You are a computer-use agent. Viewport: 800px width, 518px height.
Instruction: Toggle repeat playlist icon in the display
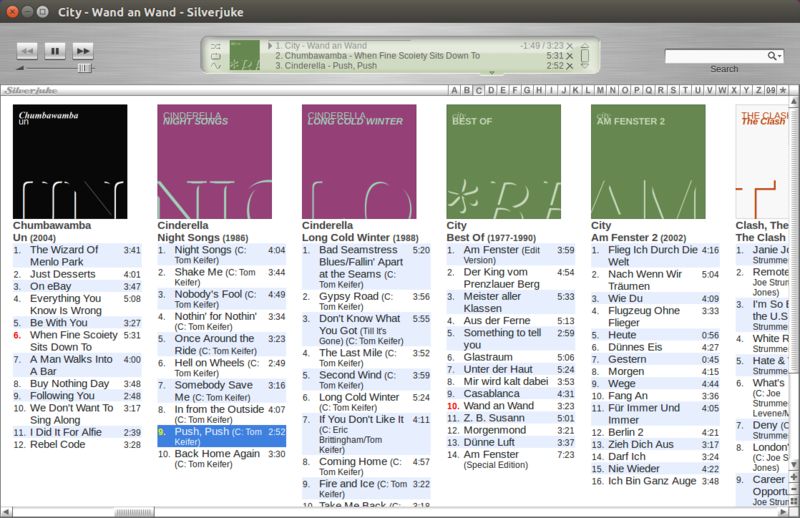(x=216, y=56)
